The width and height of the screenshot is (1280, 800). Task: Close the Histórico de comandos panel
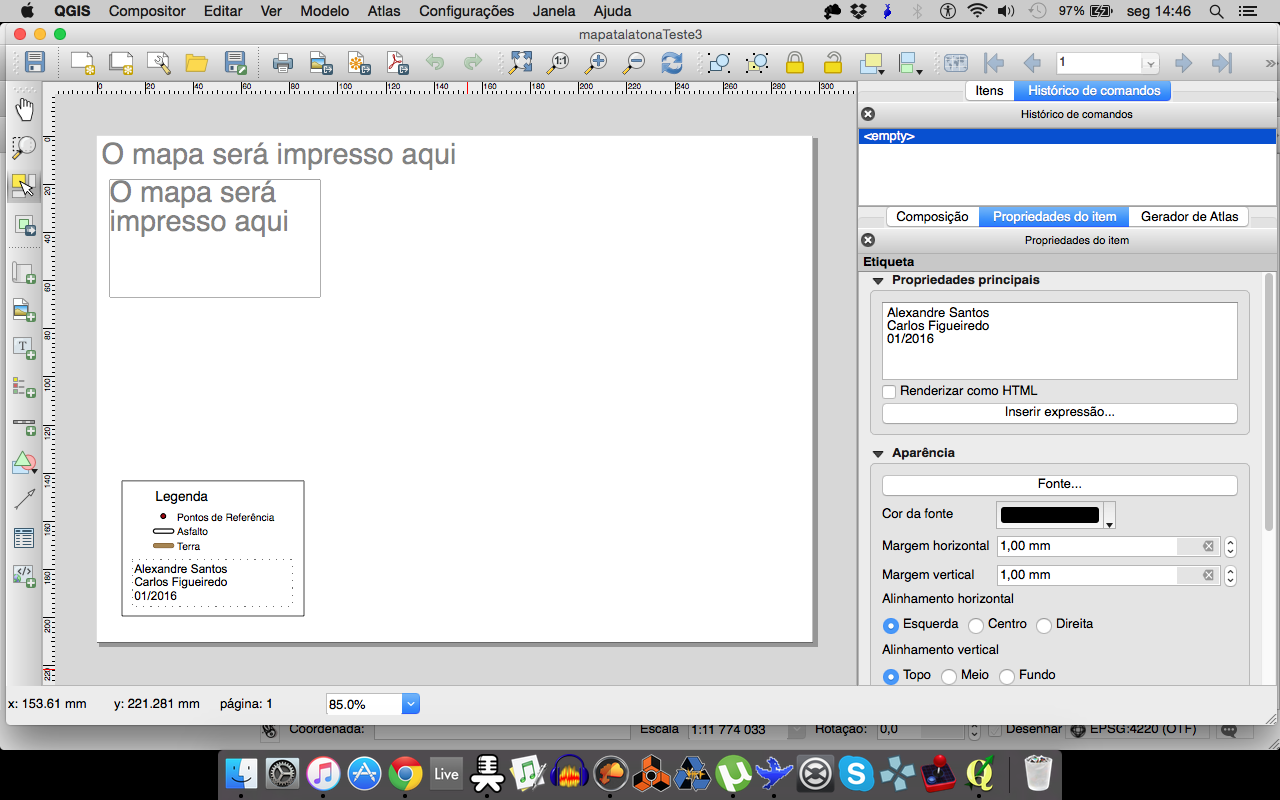coord(868,114)
